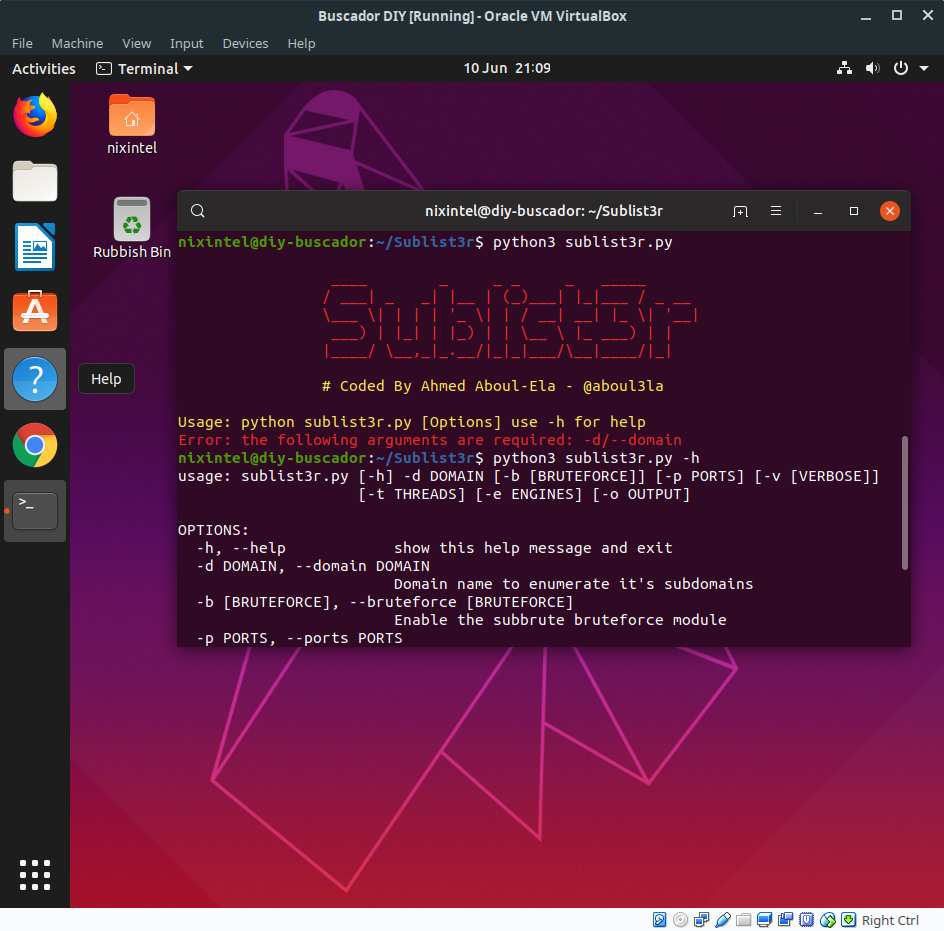This screenshot has width=944, height=931.
Task: Open the Help app in the dock
Action: [35, 379]
